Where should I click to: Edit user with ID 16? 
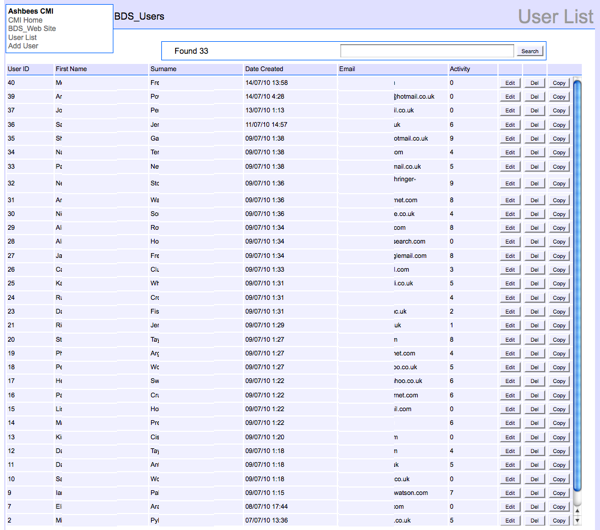(x=510, y=395)
